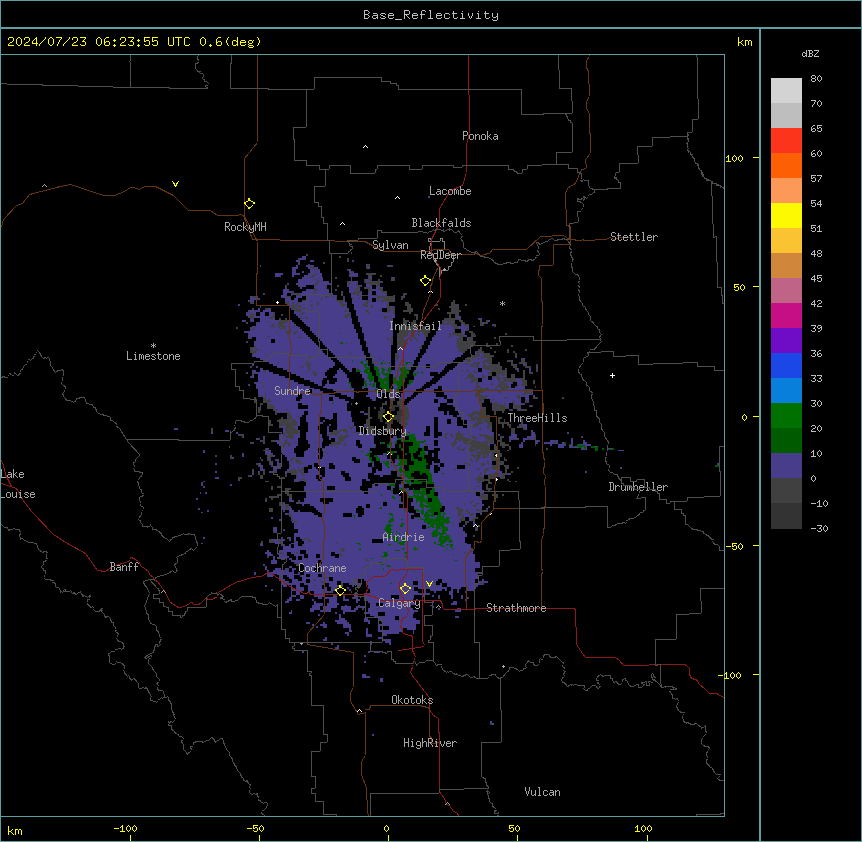Pick the dark gray -30 to -10 swatch
Image resolution: width=862 pixels, height=842 pixels.
pyautogui.click(x=786, y=516)
